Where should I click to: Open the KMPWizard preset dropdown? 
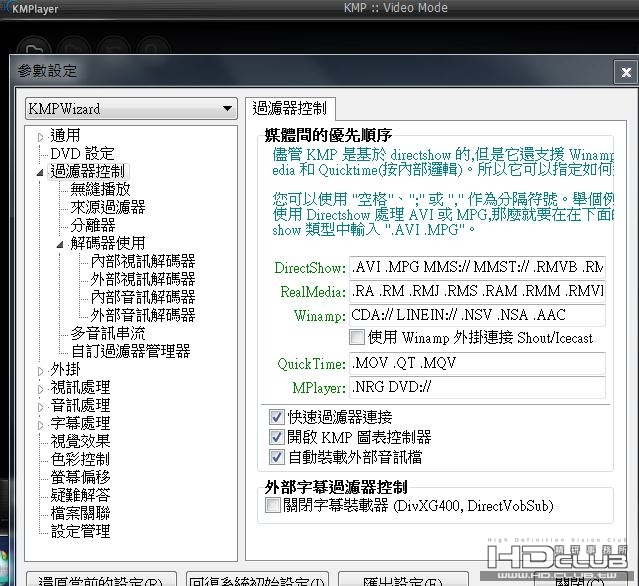[131, 109]
